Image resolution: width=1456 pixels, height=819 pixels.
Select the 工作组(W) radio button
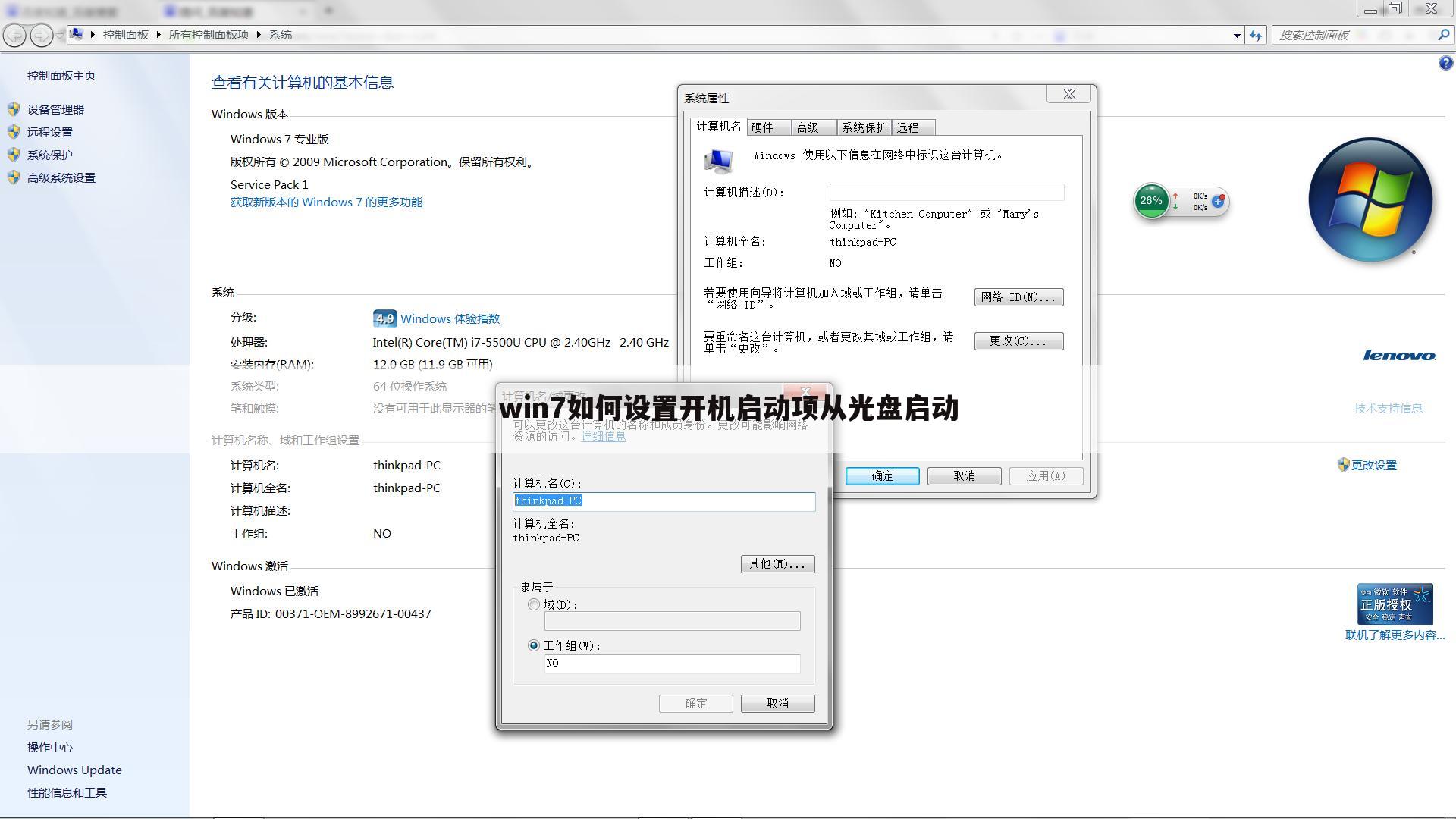(534, 645)
